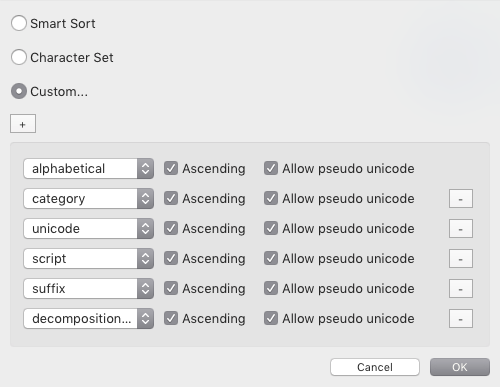
Task: Remove the category sort rule
Action: [461, 199]
